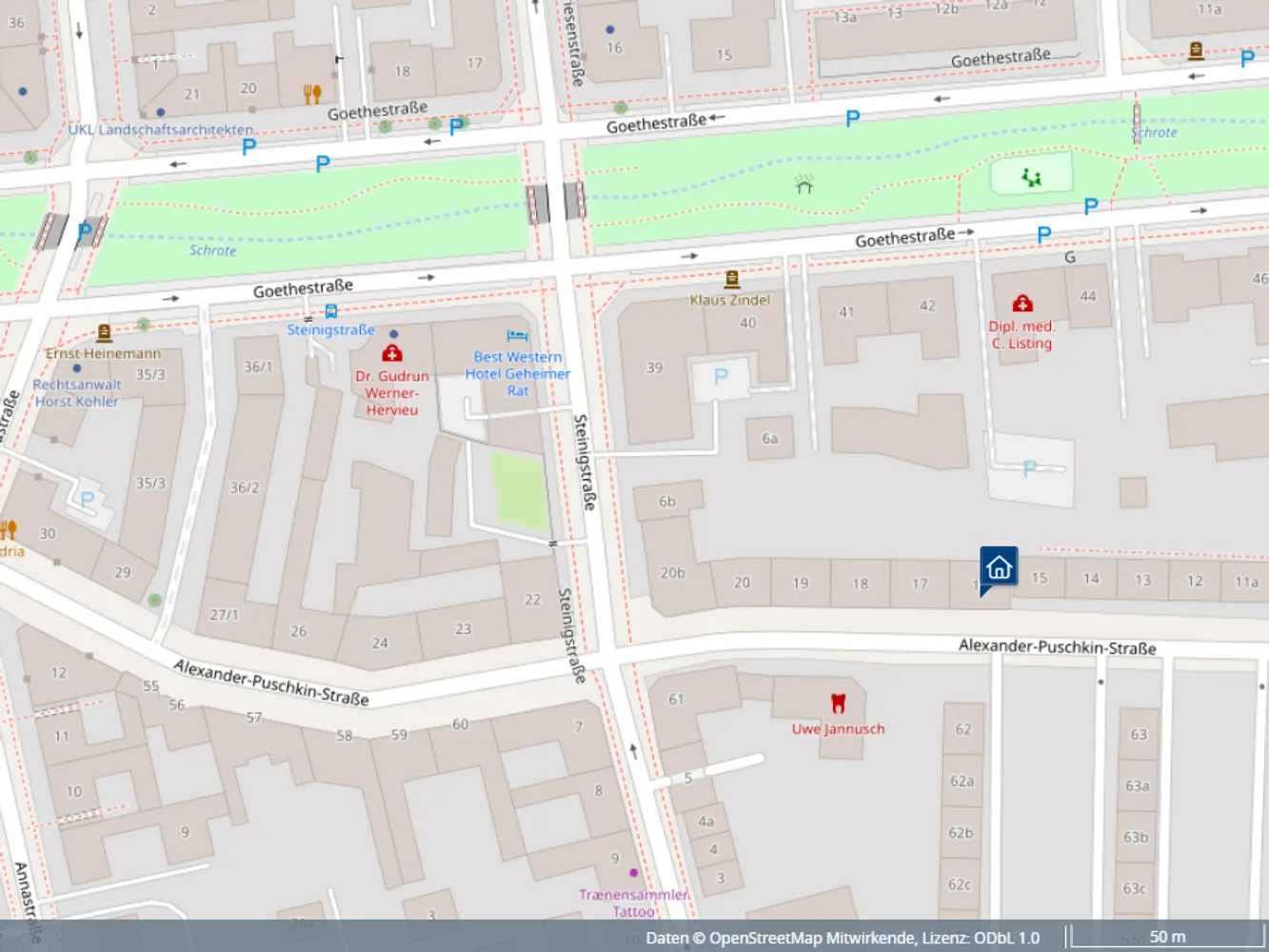Image resolution: width=1269 pixels, height=952 pixels.
Task: Select the Dipl. med. C. Listing label
Action: [x=1022, y=335]
